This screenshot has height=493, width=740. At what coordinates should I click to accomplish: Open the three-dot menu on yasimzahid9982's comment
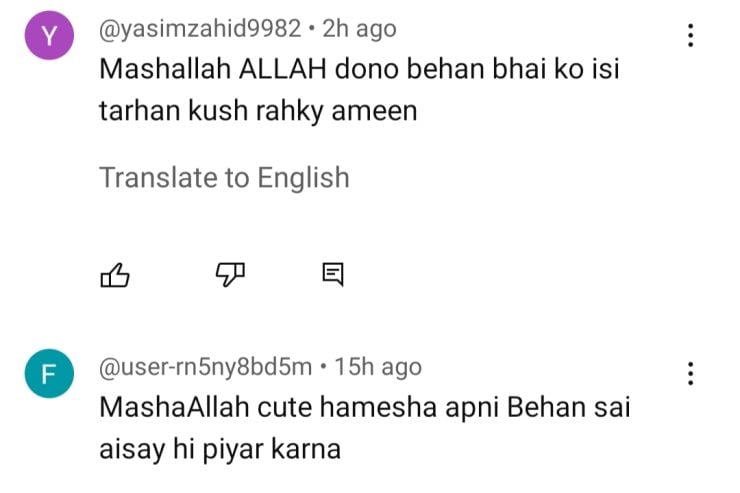689,36
